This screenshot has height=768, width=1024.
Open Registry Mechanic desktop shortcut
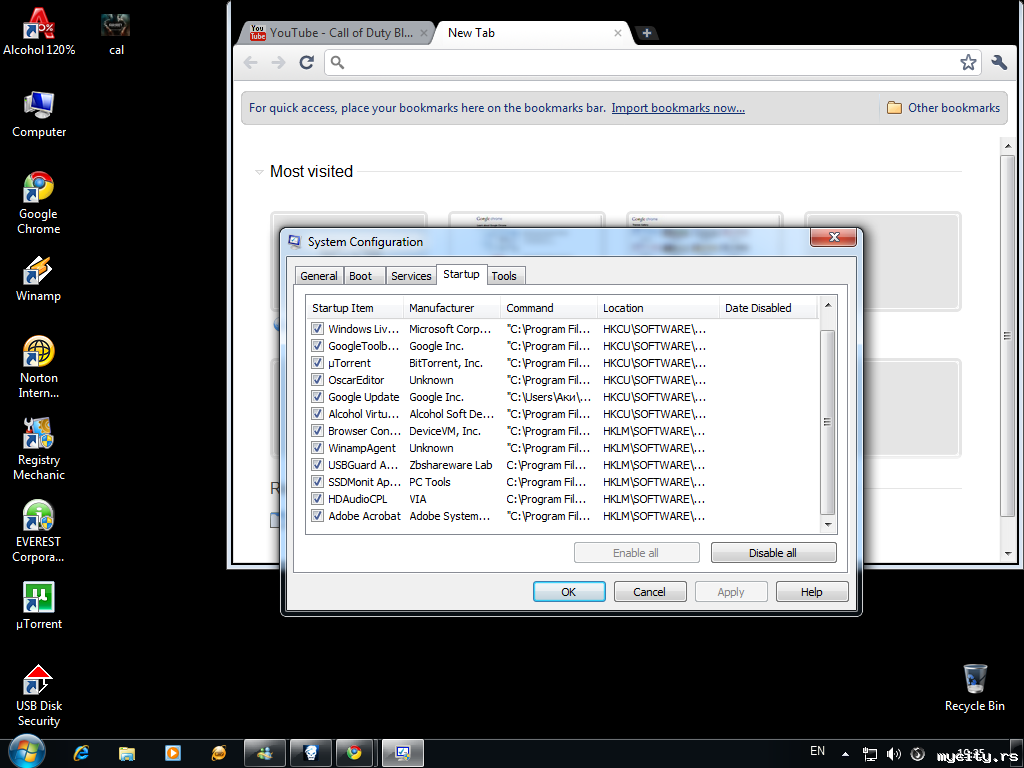pyautogui.click(x=39, y=449)
